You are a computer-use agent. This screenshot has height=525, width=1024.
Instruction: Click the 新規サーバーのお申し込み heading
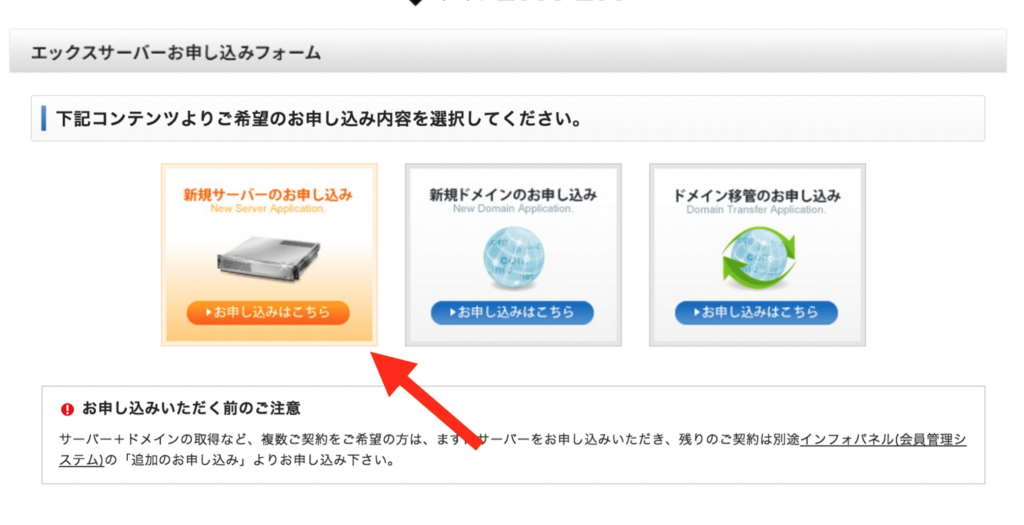pos(268,195)
